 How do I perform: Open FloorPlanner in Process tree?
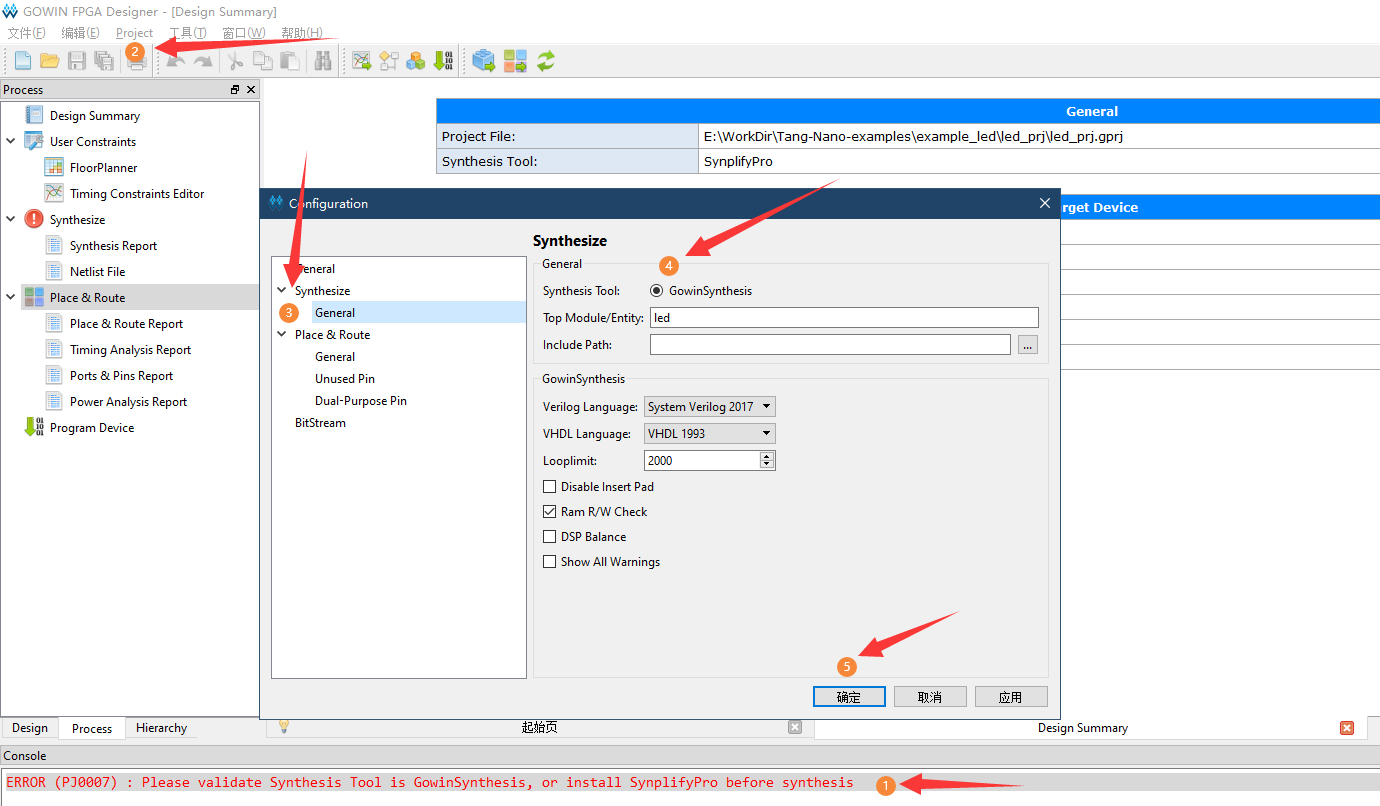pos(103,168)
